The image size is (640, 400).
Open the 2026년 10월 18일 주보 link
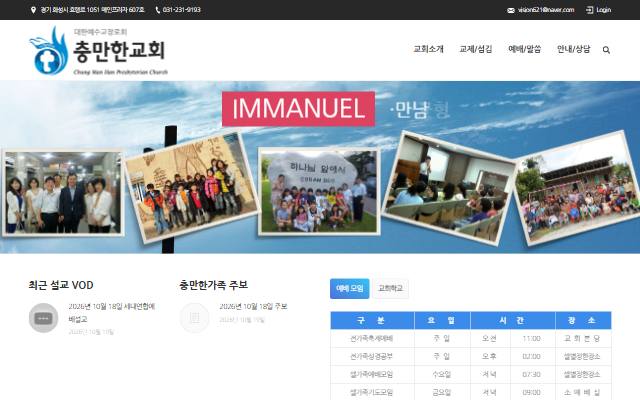[253, 307]
